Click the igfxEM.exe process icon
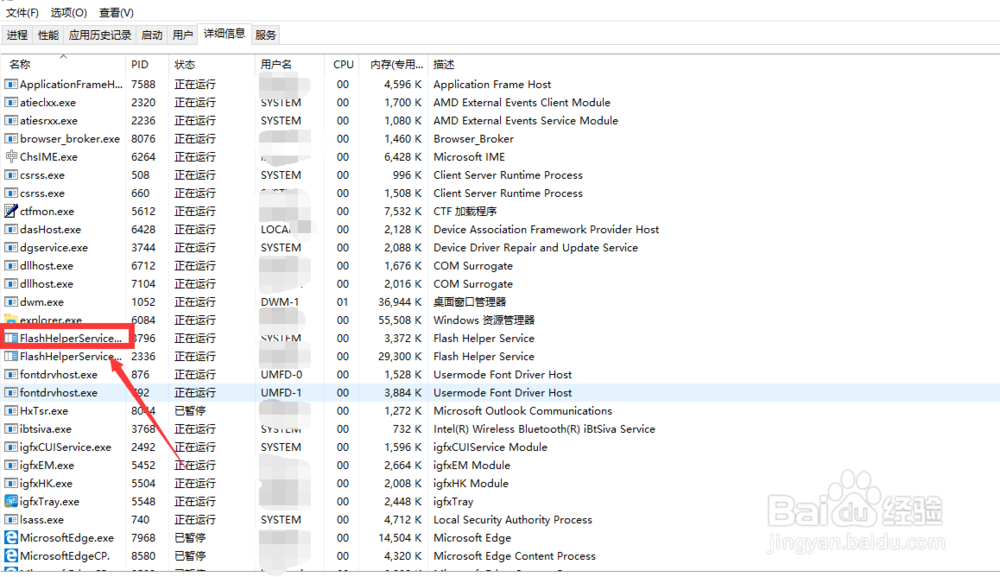 tap(11, 465)
